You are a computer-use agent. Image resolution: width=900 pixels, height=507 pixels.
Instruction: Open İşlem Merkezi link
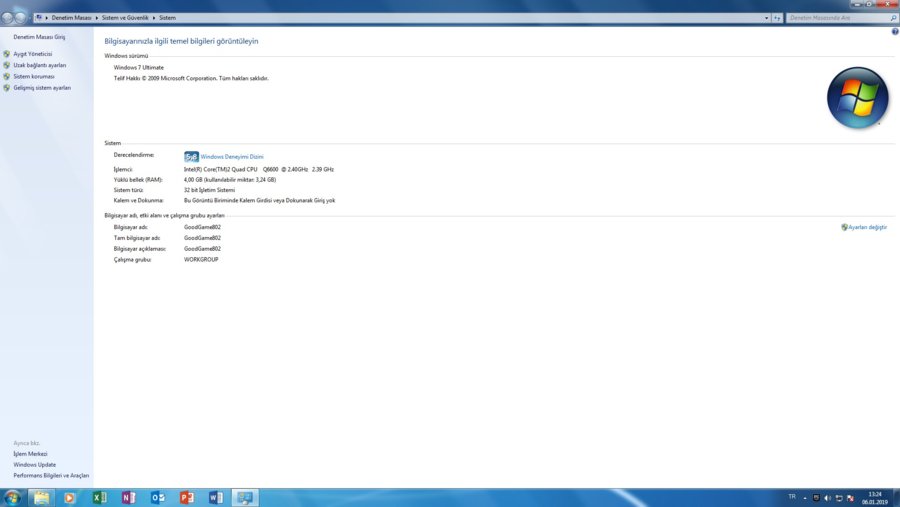click(x=30, y=454)
